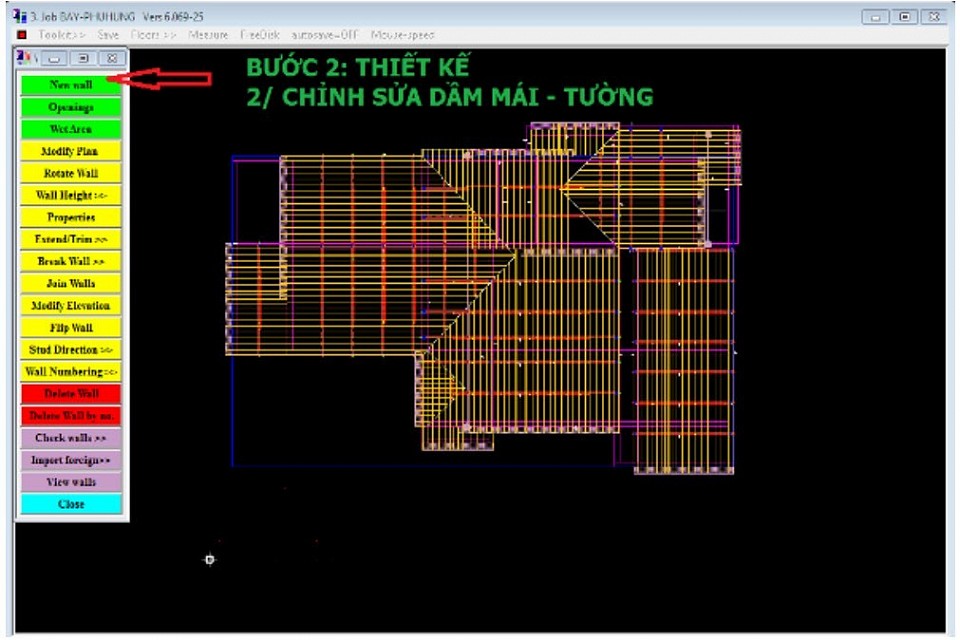Maximize the floating wall tools panel
This screenshot has width=960, height=640.
pos(85,59)
